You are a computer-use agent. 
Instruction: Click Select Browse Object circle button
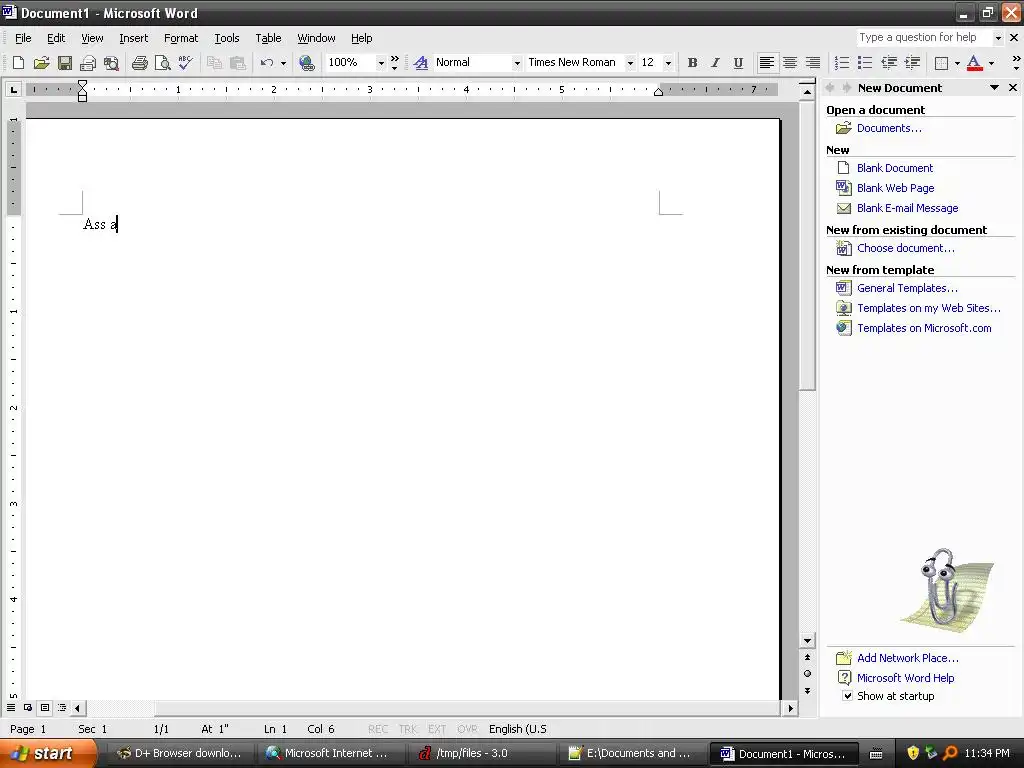(808, 673)
